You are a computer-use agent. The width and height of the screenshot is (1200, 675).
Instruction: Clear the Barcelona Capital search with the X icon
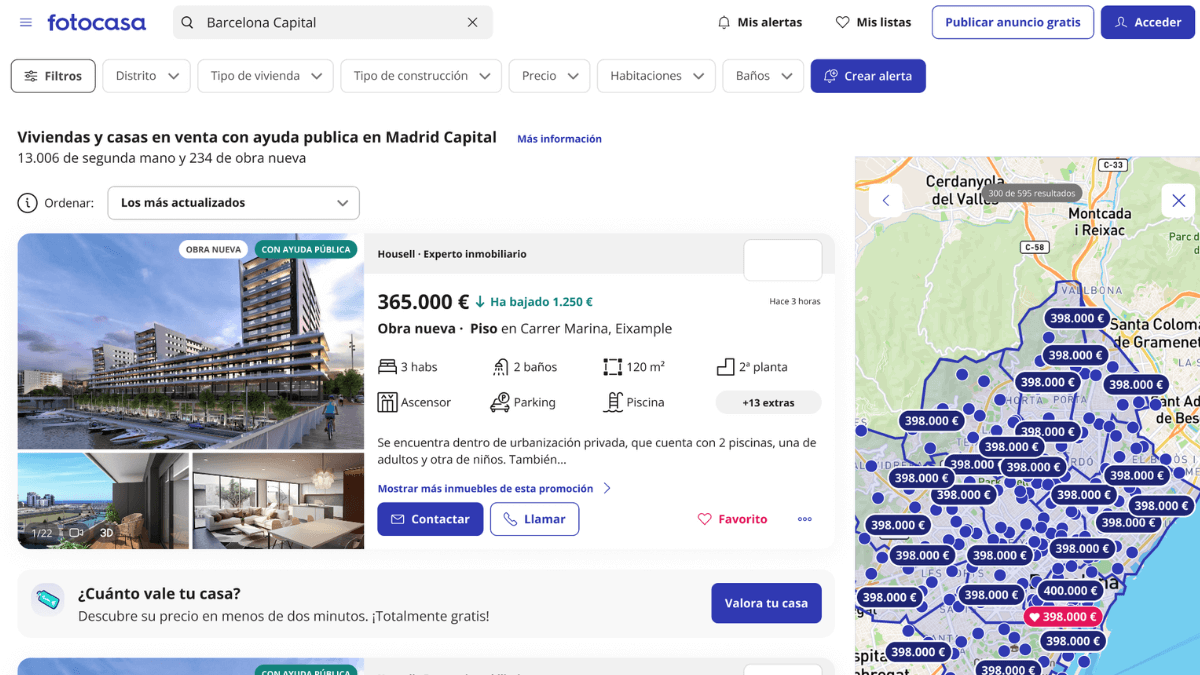[471, 22]
